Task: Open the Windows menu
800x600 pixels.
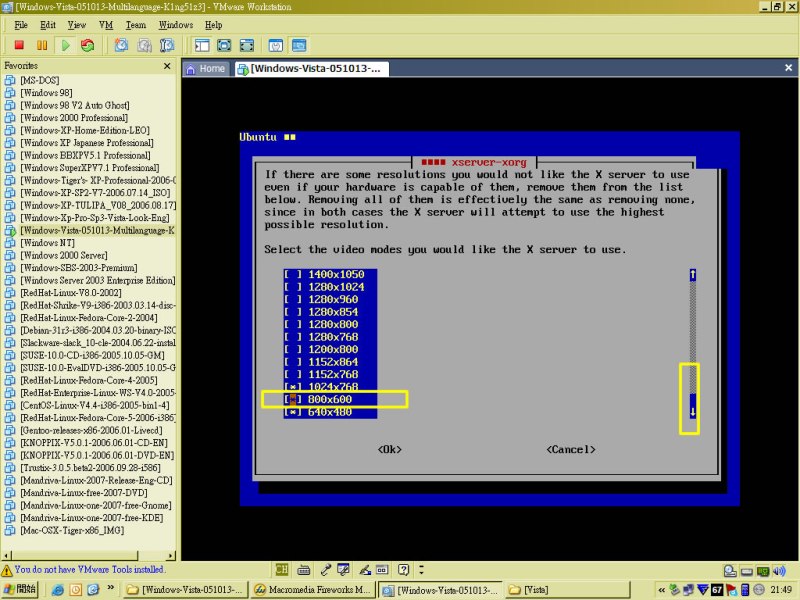Action: coord(176,25)
